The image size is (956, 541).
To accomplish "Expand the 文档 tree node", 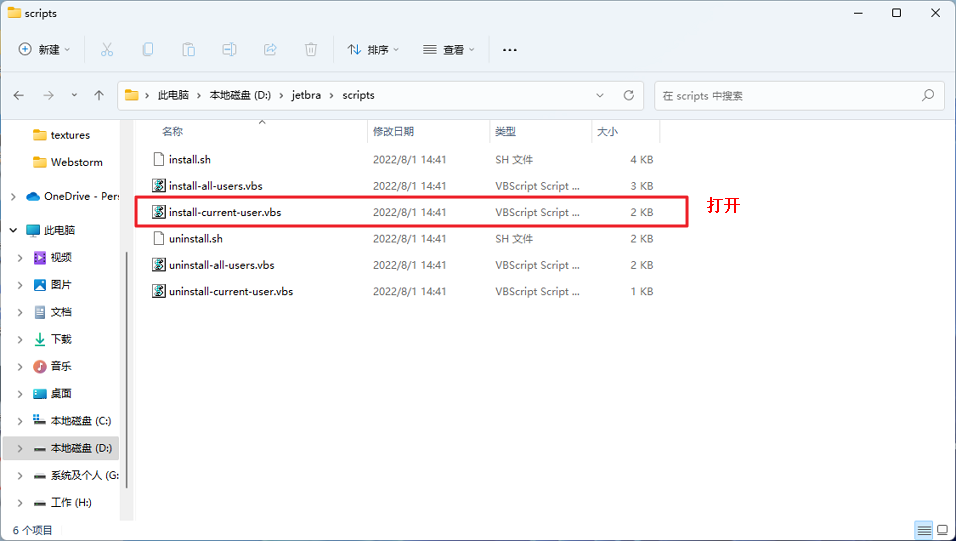I will click(x=20, y=312).
